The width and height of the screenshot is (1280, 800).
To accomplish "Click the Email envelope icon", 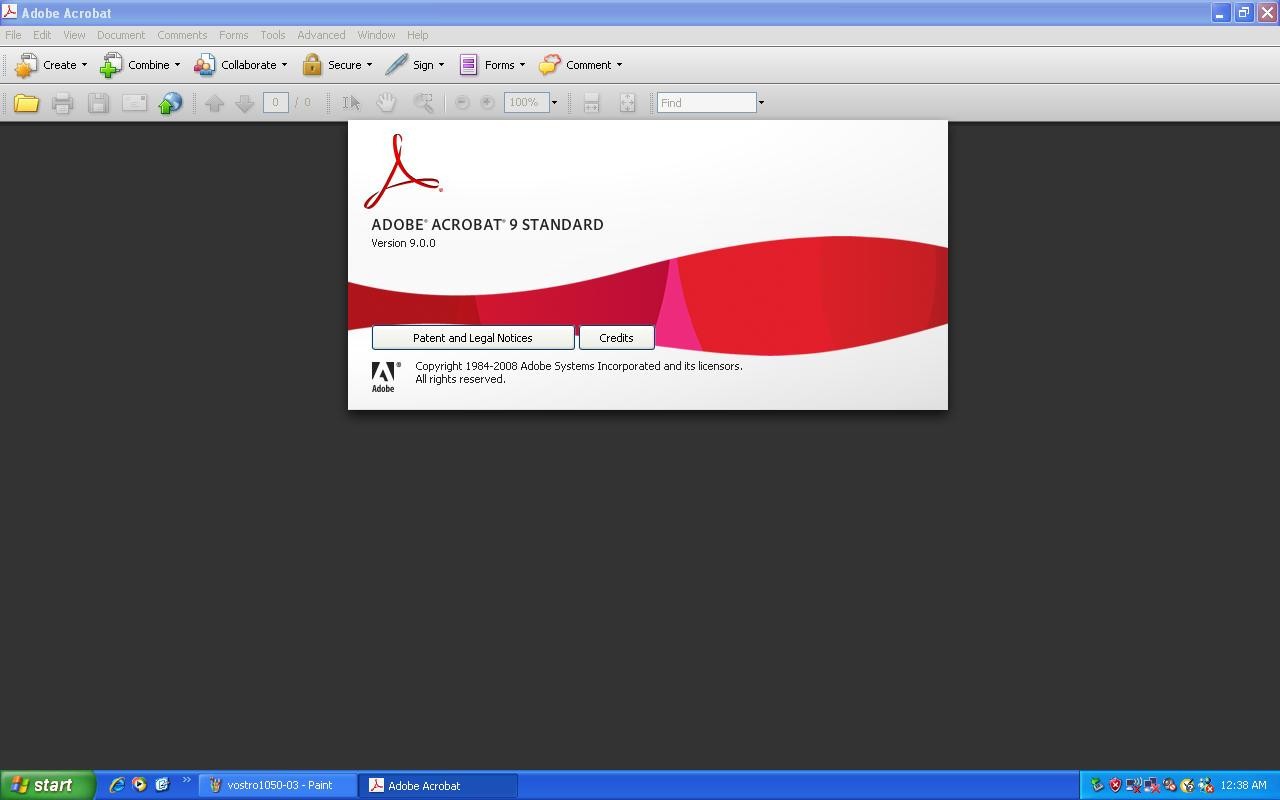I will pyautogui.click(x=134, y=103).
